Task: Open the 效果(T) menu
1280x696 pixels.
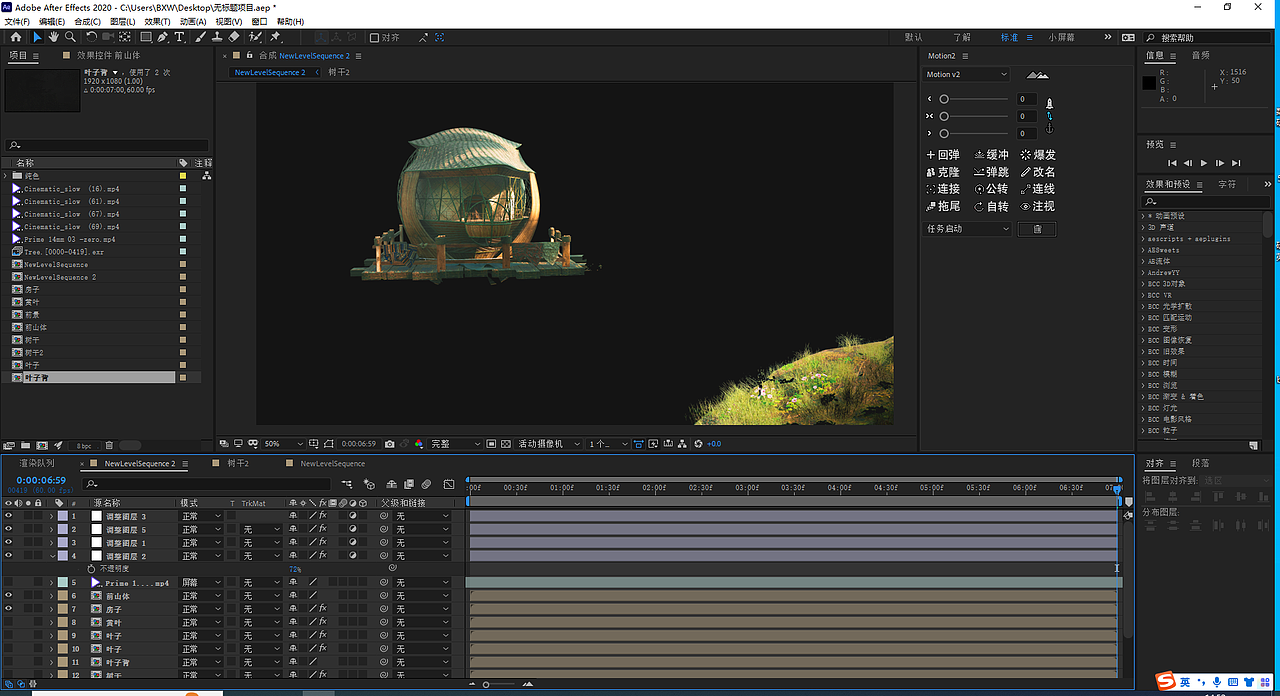Action: [157, 21]
